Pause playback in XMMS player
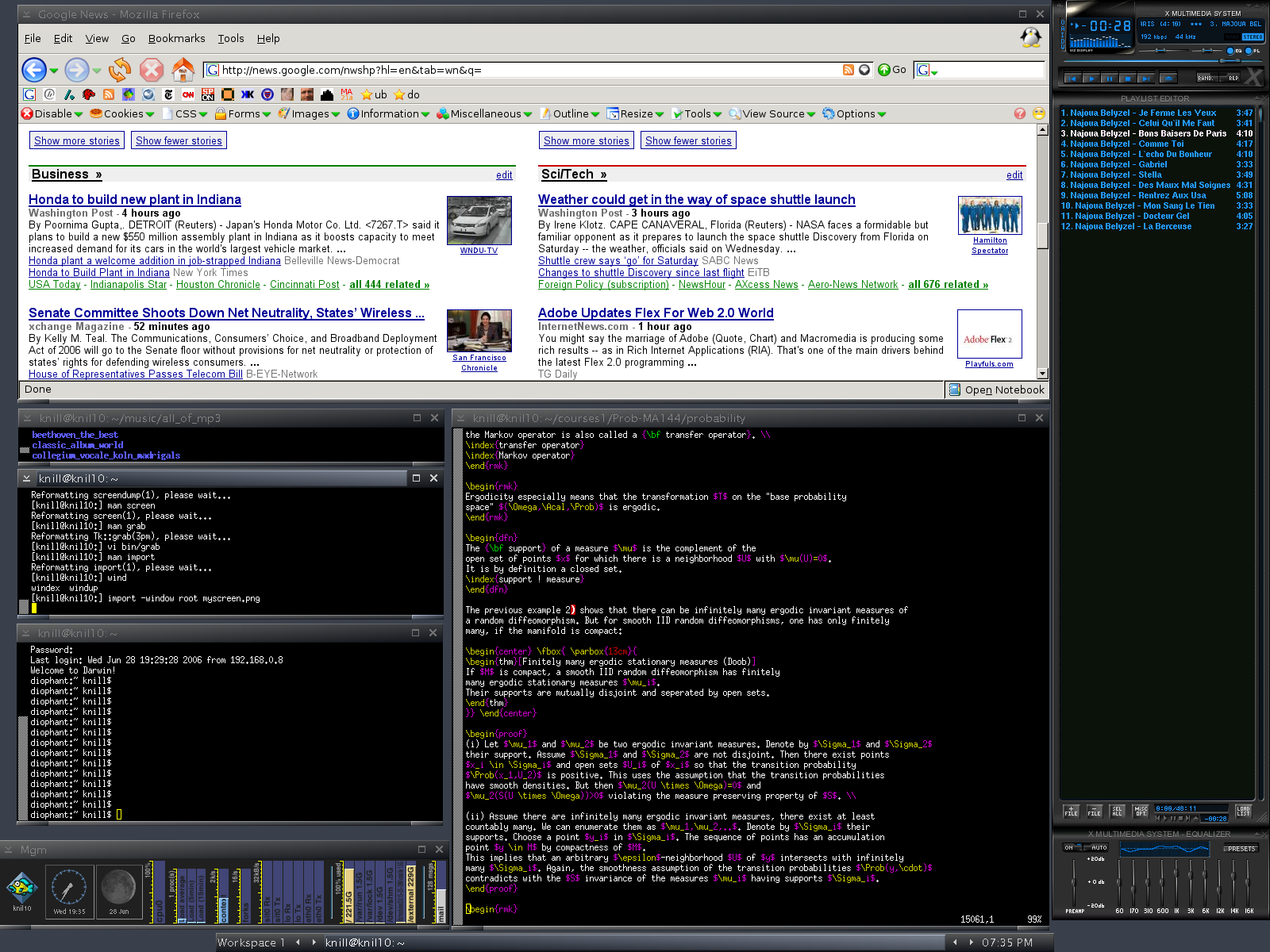The height and width of the screenshot is (952, 1270). (x=1109, y=78)
